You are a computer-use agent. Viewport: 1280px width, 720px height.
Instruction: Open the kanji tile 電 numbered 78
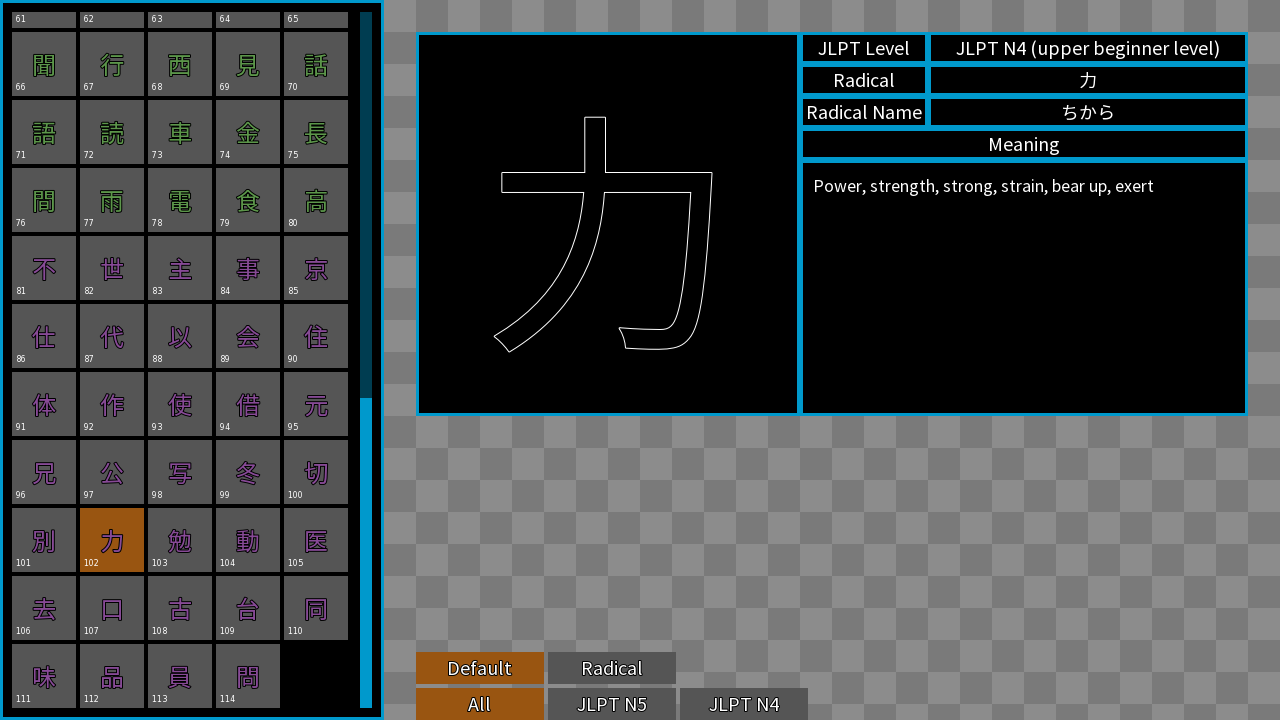click(x=180, y=199)
